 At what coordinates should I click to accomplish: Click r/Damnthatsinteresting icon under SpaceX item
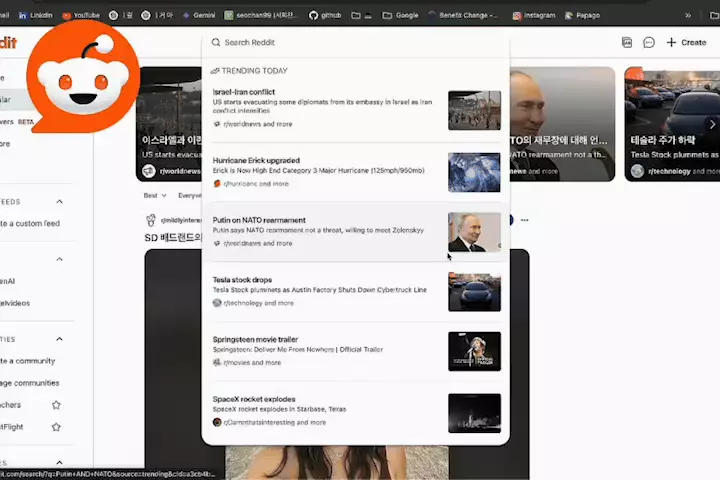pyautogui.click(x=217, y=422)
